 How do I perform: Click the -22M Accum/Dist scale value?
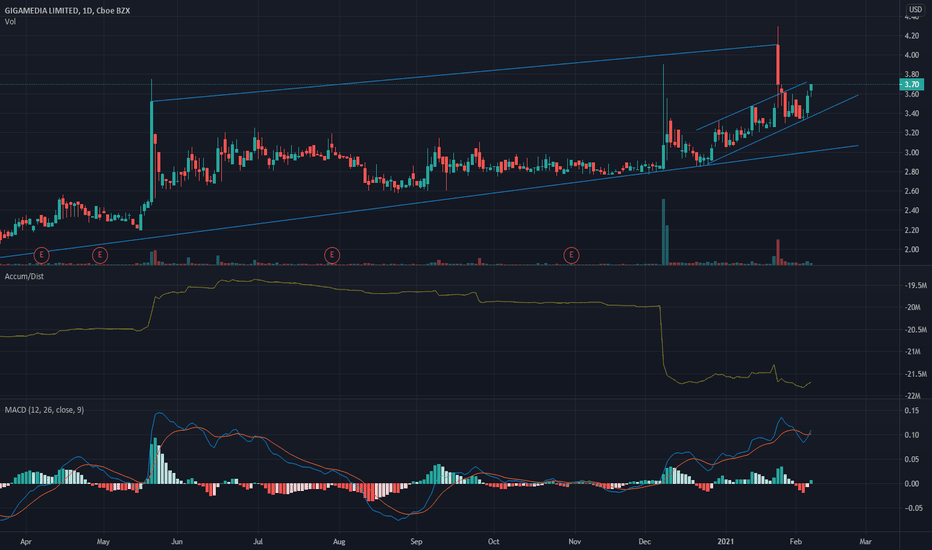(x=914, y=396)
